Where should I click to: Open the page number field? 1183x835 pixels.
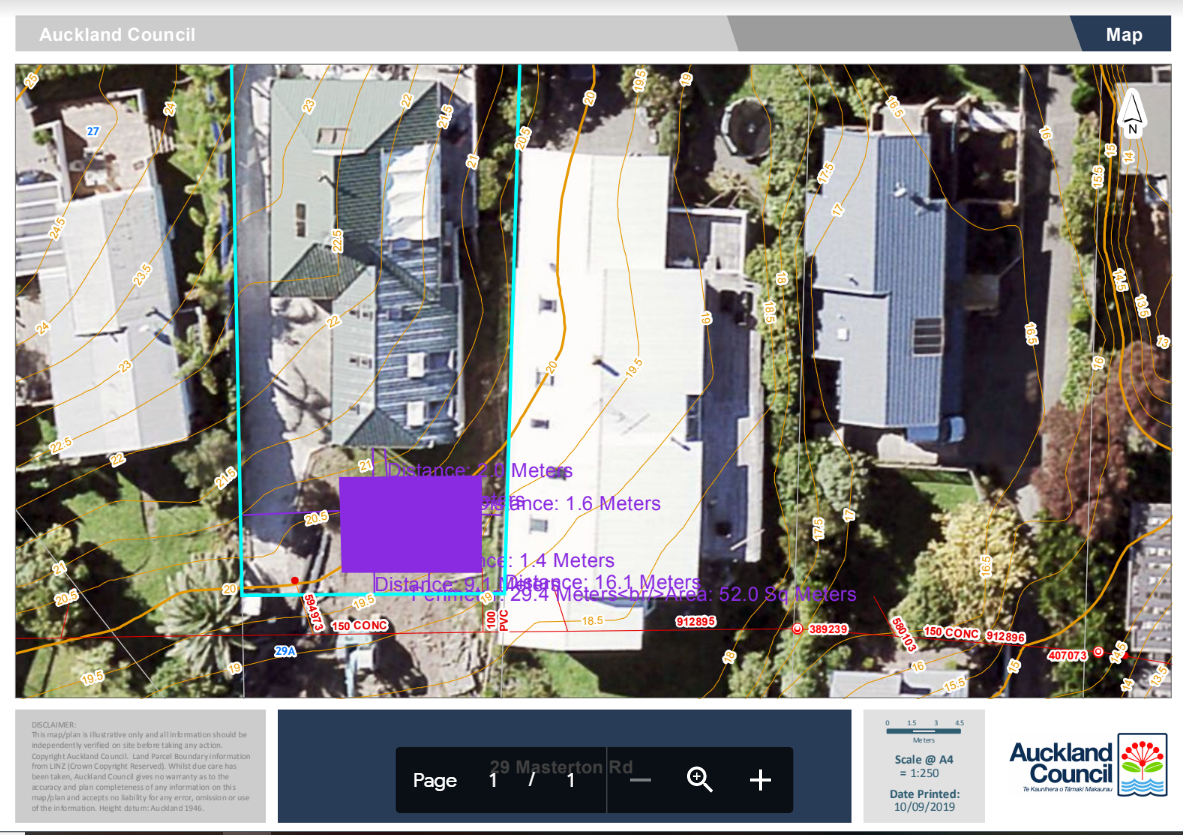pyautogui.click(x=491, y=780)
